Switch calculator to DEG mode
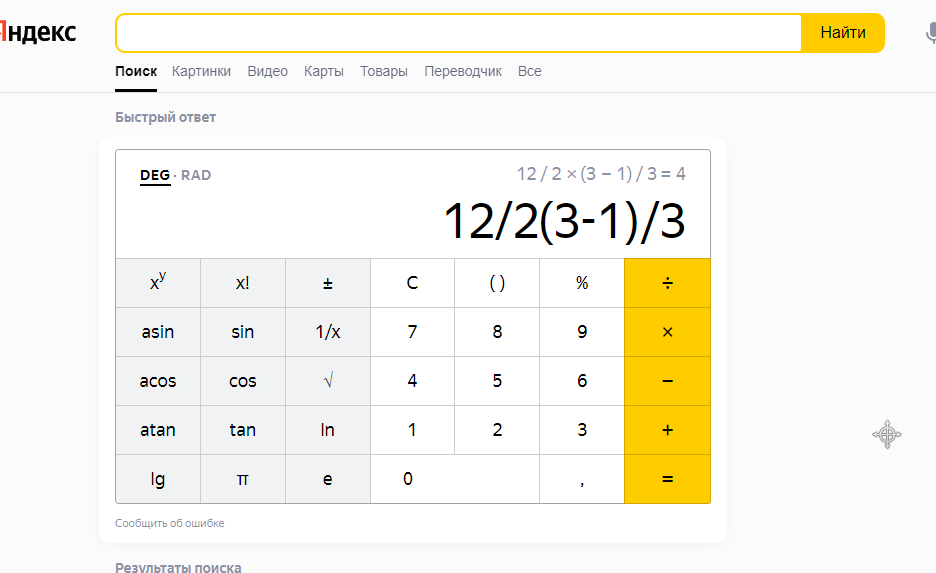This screenshot has width=936, height=573. point(155,175)
